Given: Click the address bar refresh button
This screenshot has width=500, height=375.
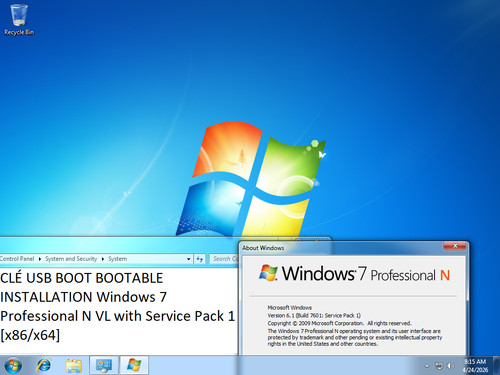Looking at the screenshot, I should pyautogui.click(x=200, y=259).
